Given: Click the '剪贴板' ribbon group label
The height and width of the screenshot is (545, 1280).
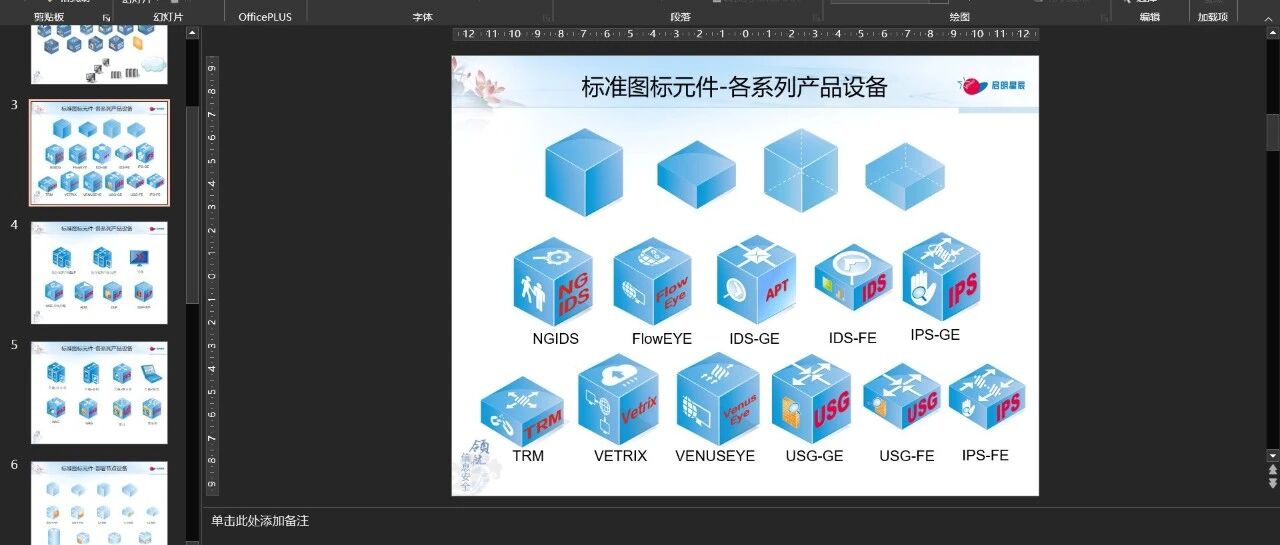Looking at the screenshot, I should point(50,17).
